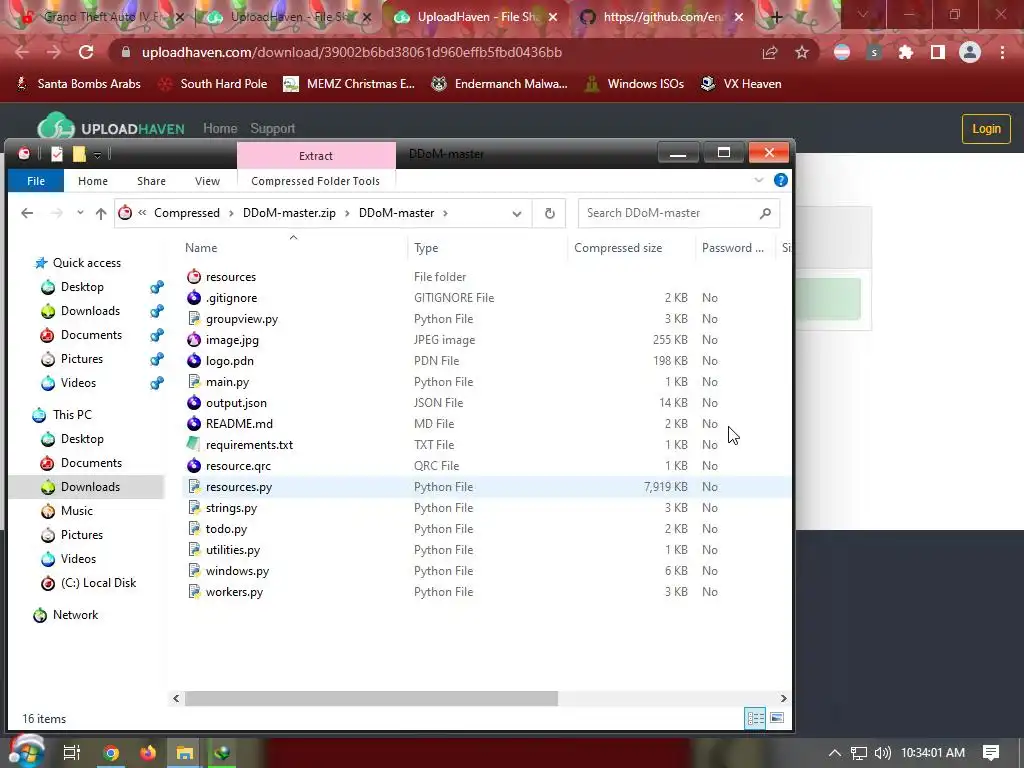Click the image.jpg file icon

(x=194, y=340)
